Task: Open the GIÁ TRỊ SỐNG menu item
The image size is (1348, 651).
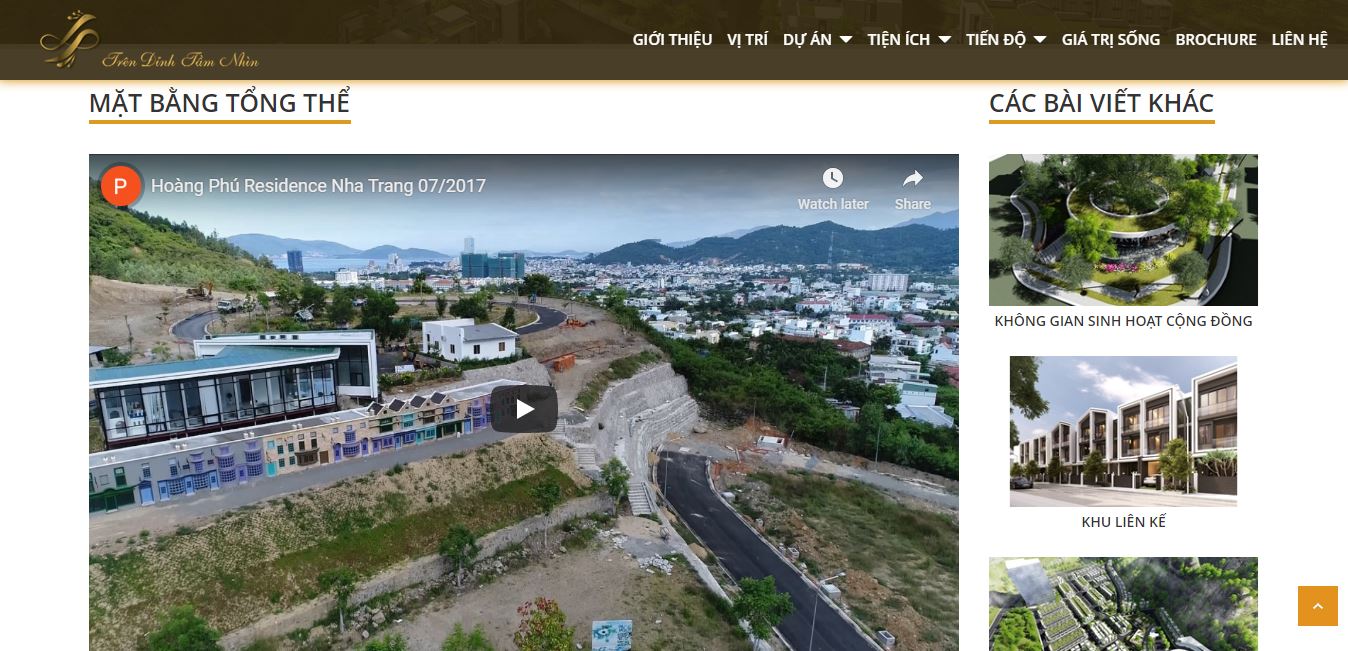Action: coord(1111,39)
